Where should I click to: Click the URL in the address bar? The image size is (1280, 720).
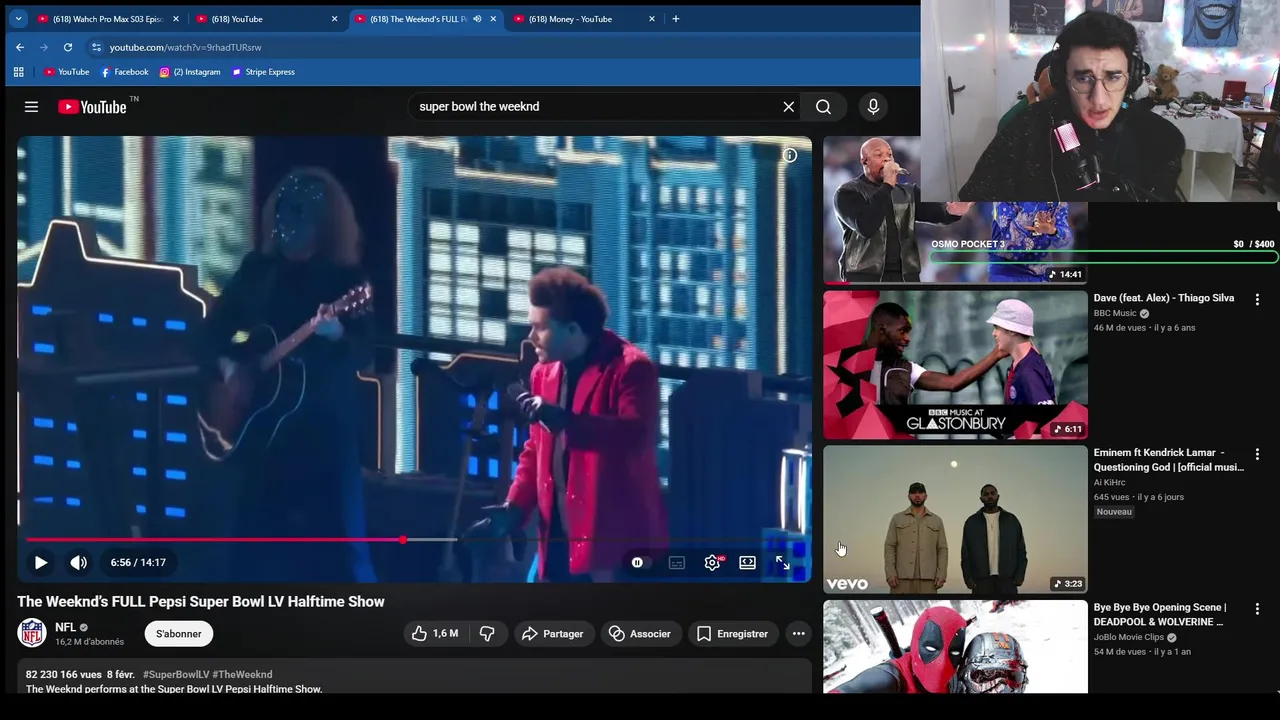185,47
